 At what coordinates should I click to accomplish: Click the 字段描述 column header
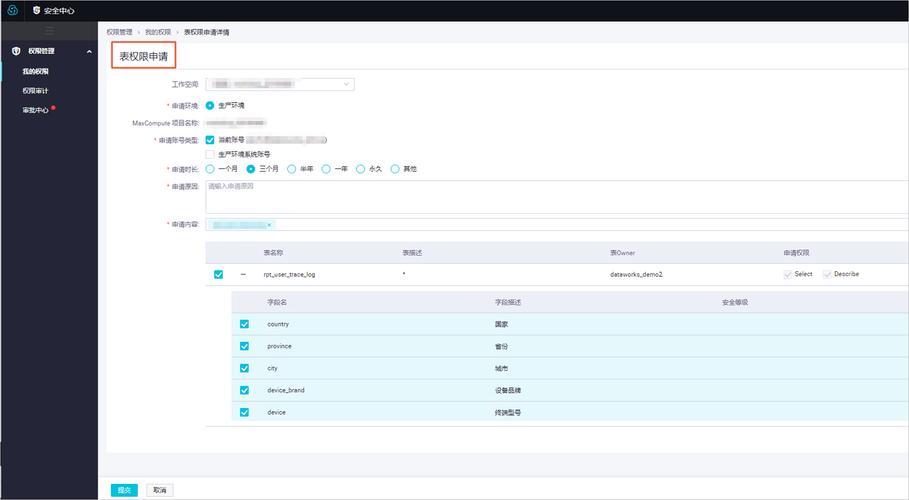point(507,302)
